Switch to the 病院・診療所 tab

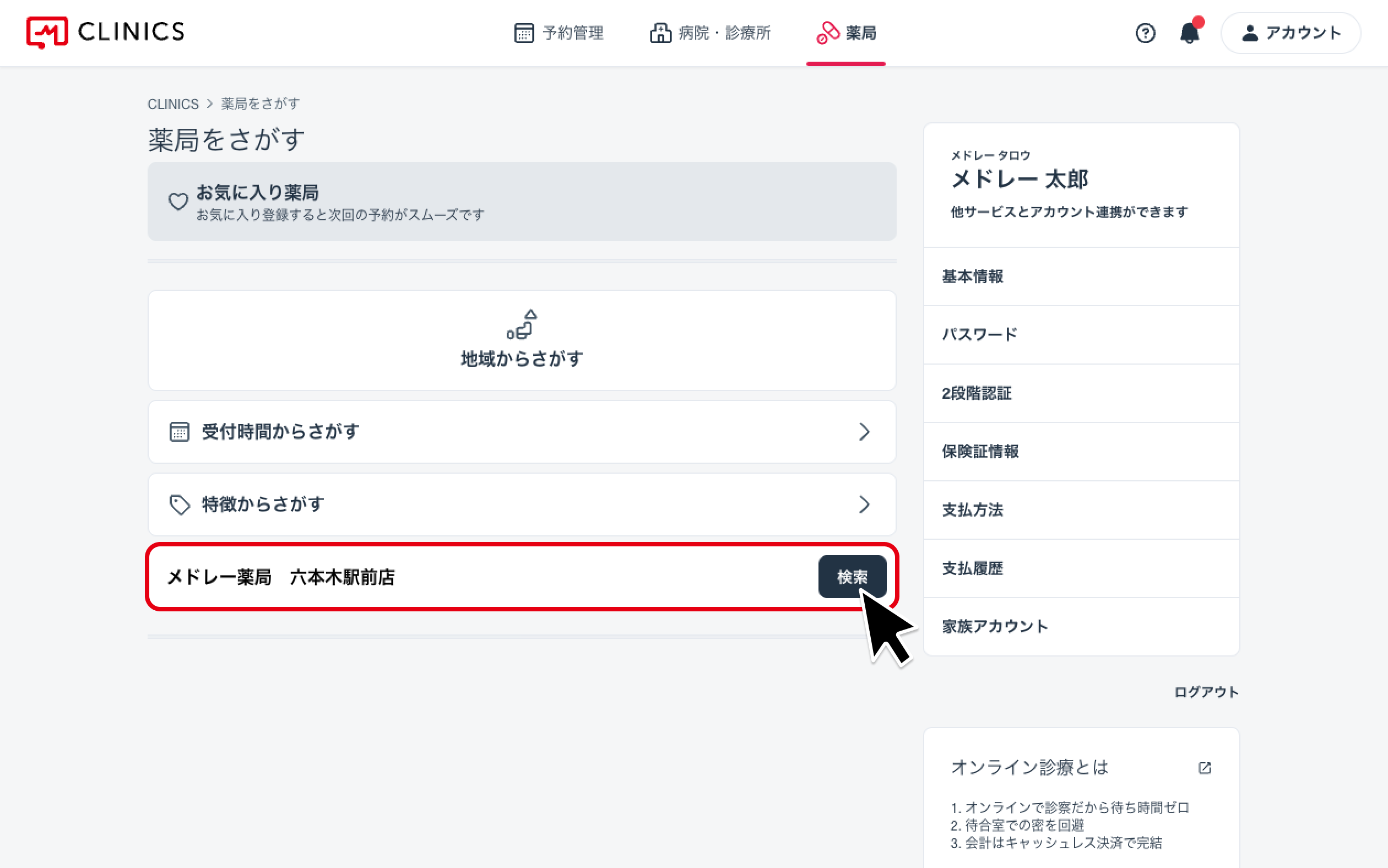(x=710, y=32)
